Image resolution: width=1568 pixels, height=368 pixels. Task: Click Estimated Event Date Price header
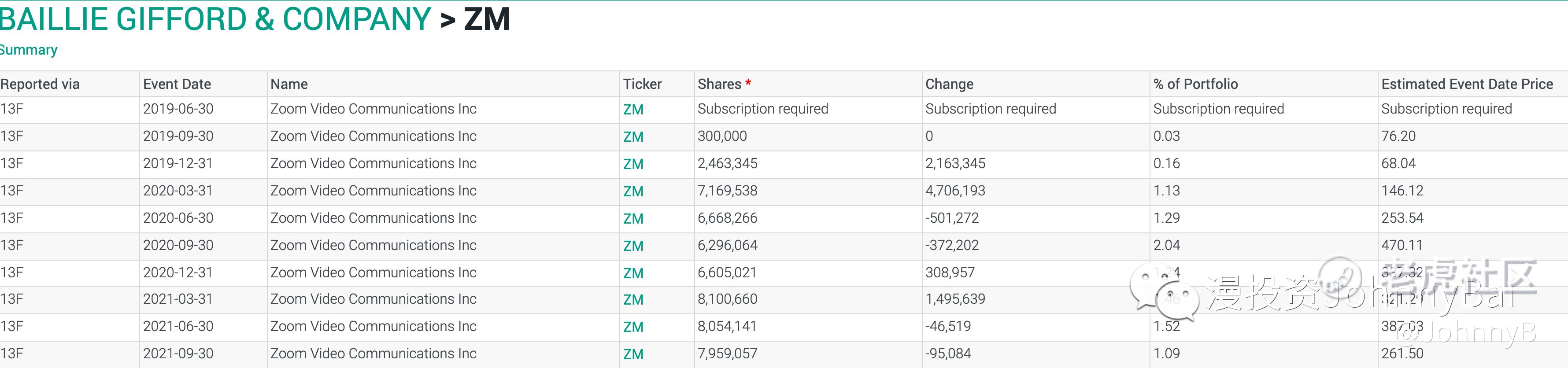[1466, 84]
